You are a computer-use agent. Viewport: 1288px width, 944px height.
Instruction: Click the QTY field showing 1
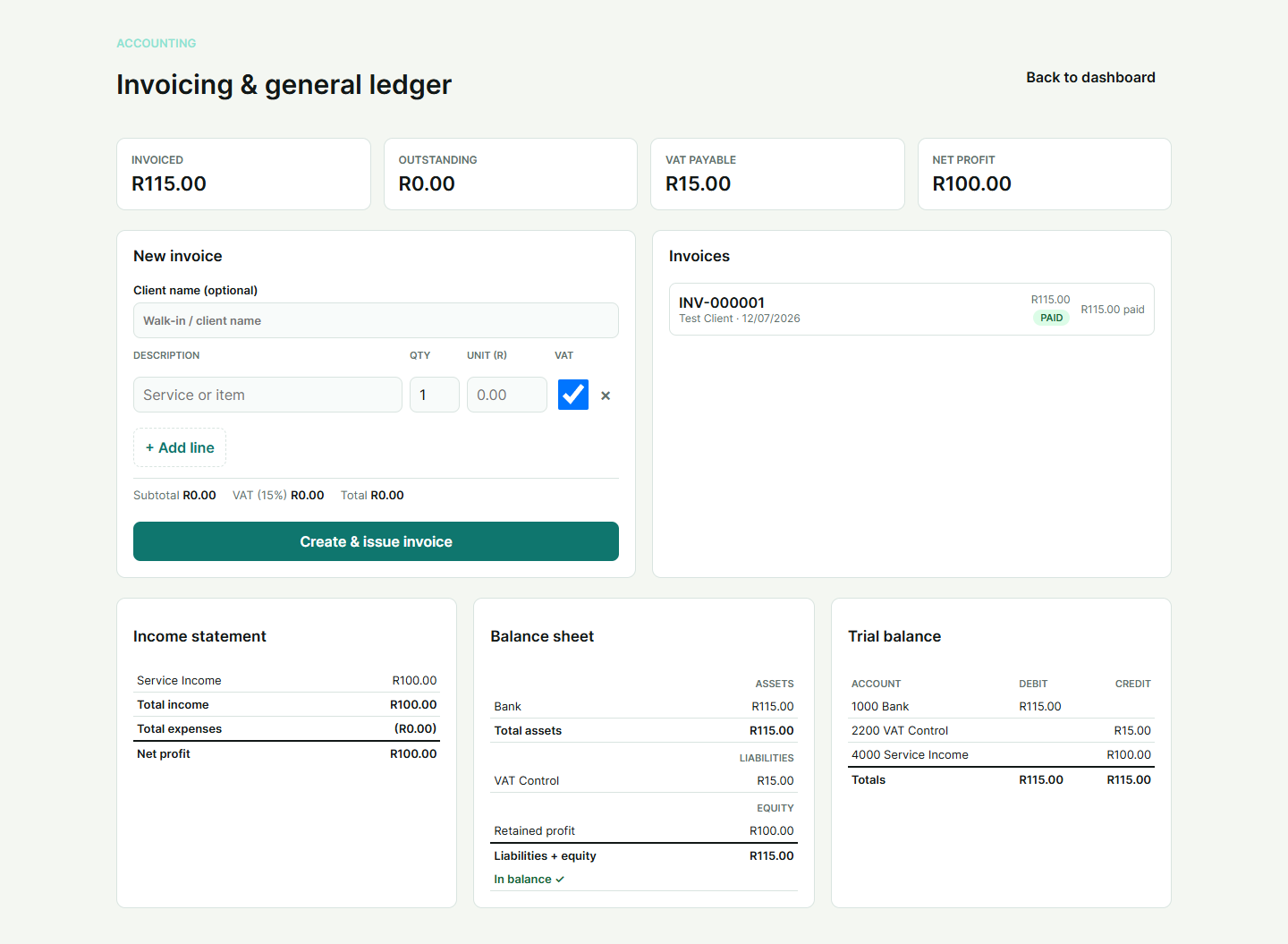coord(435,395)
